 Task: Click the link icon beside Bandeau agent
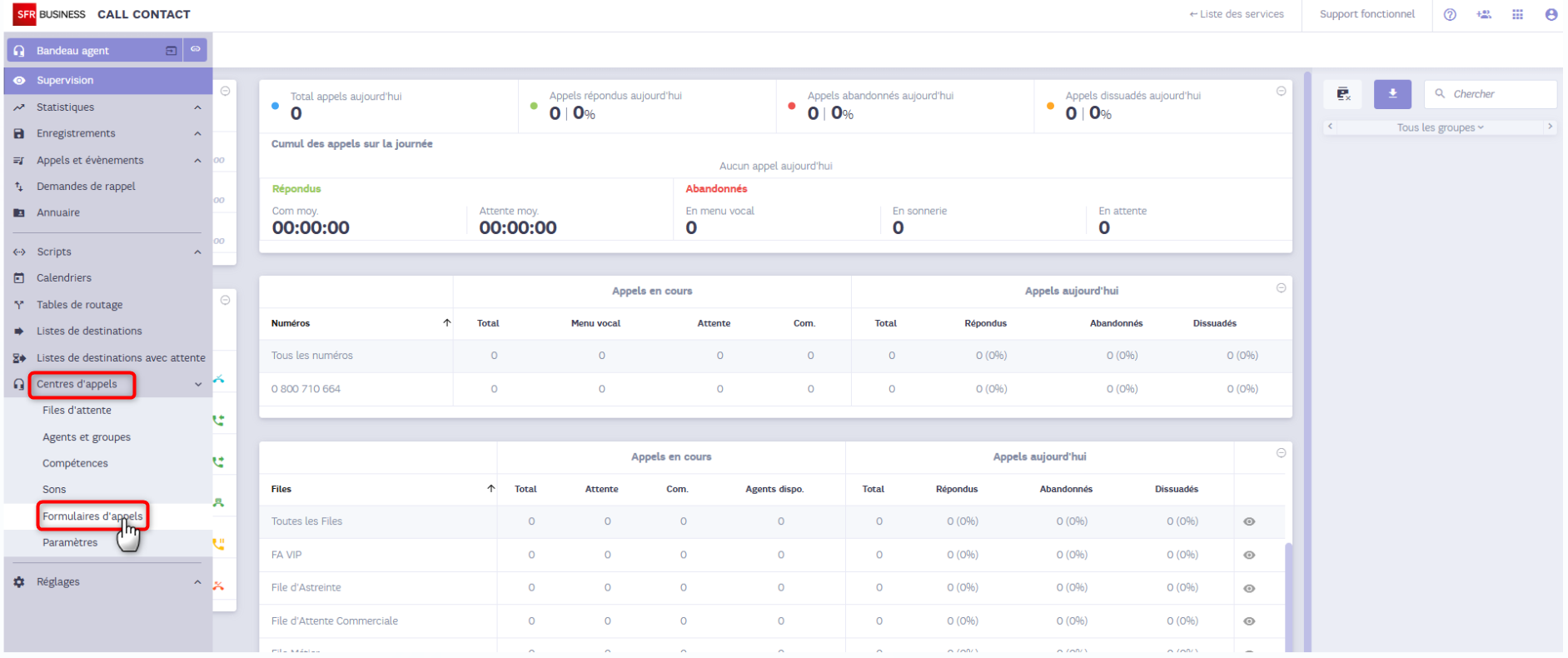click(196, 50)
